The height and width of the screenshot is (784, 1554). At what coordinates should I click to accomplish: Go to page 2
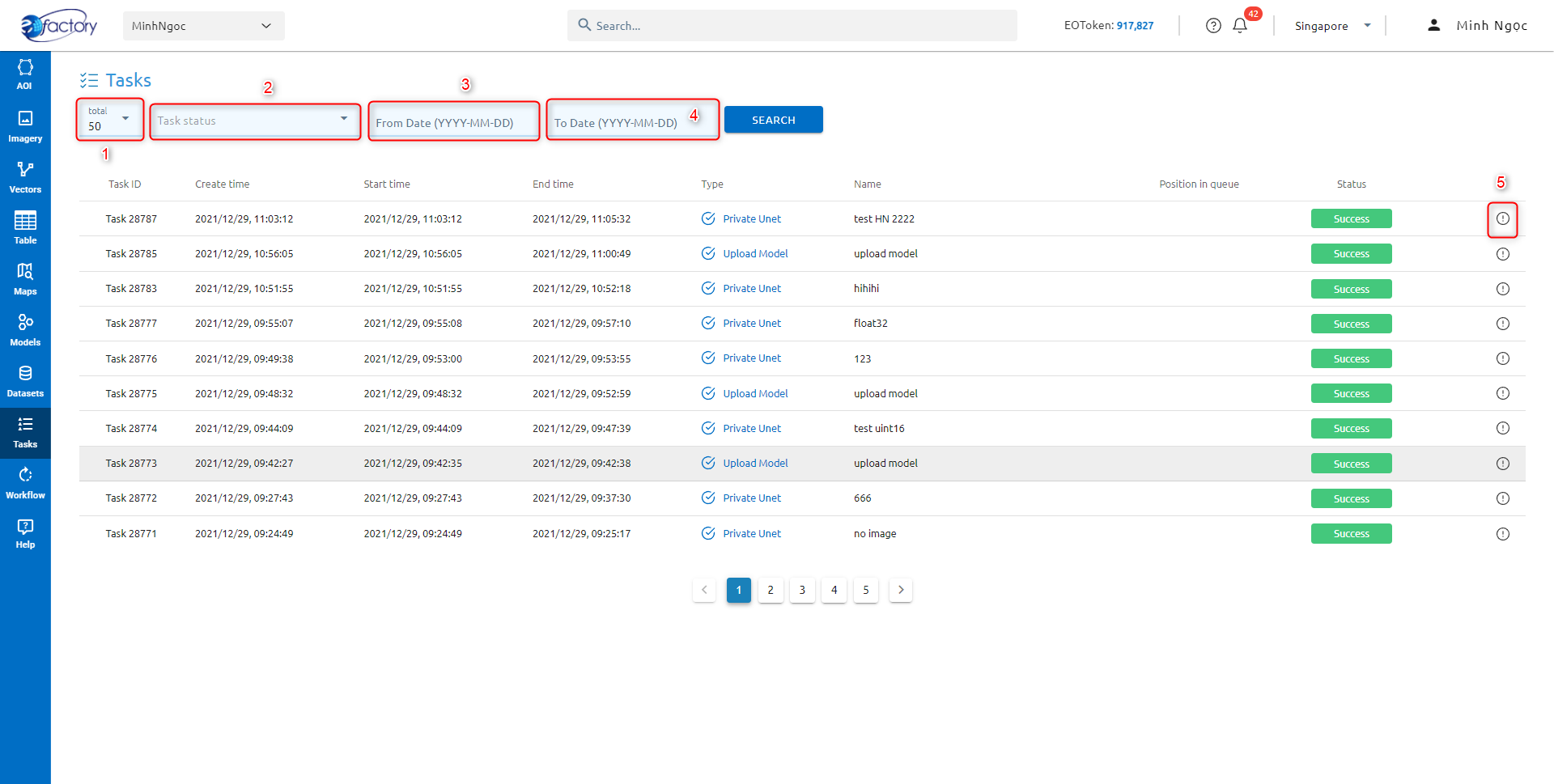pos(771,590)
